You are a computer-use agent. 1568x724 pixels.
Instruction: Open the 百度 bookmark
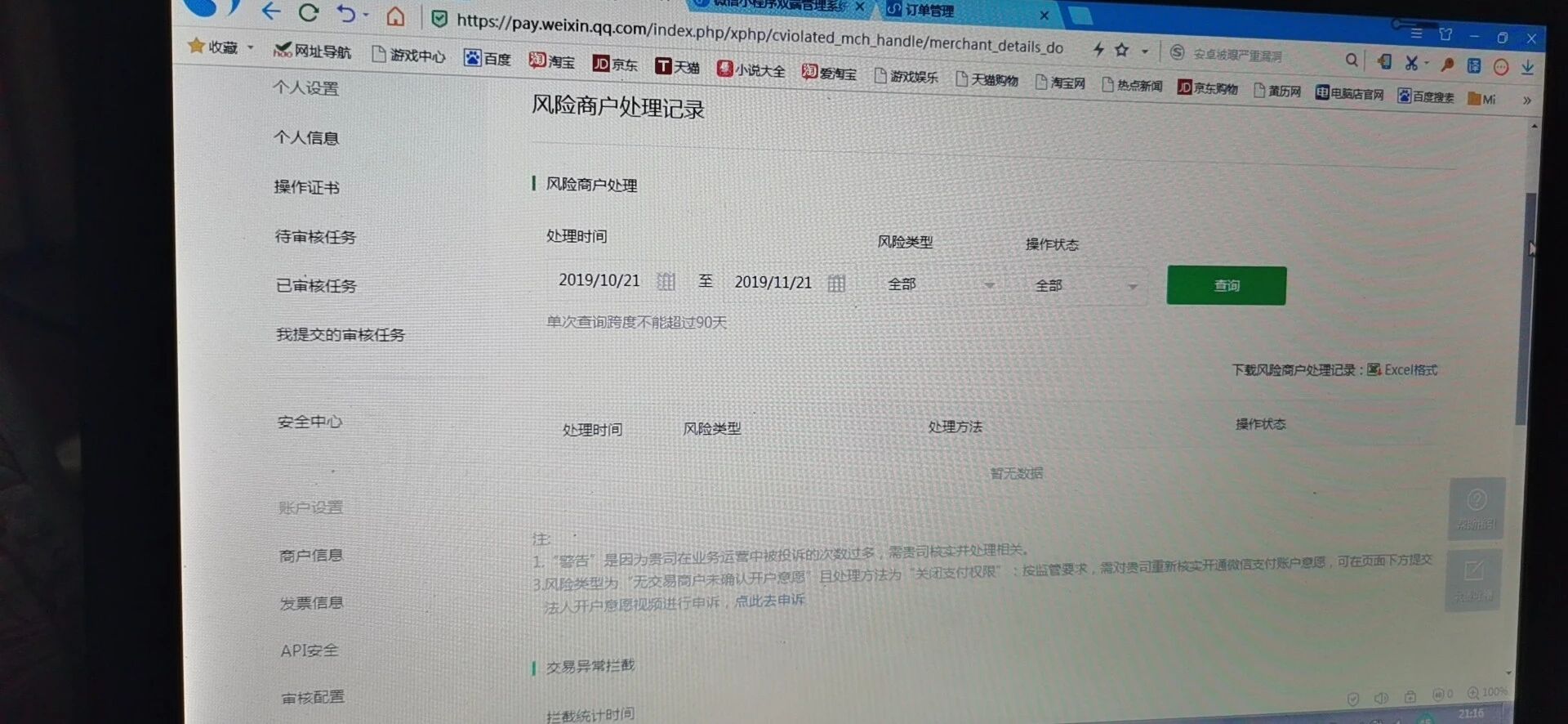coord(487,58)
